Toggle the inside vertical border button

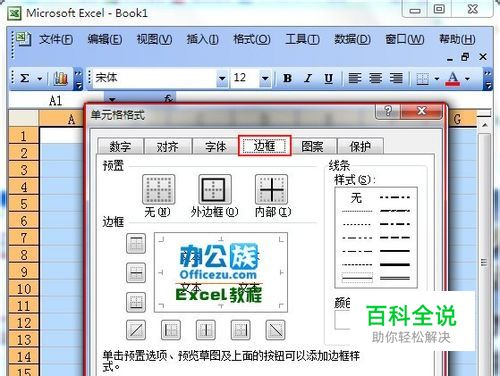[x=206, y=330]
